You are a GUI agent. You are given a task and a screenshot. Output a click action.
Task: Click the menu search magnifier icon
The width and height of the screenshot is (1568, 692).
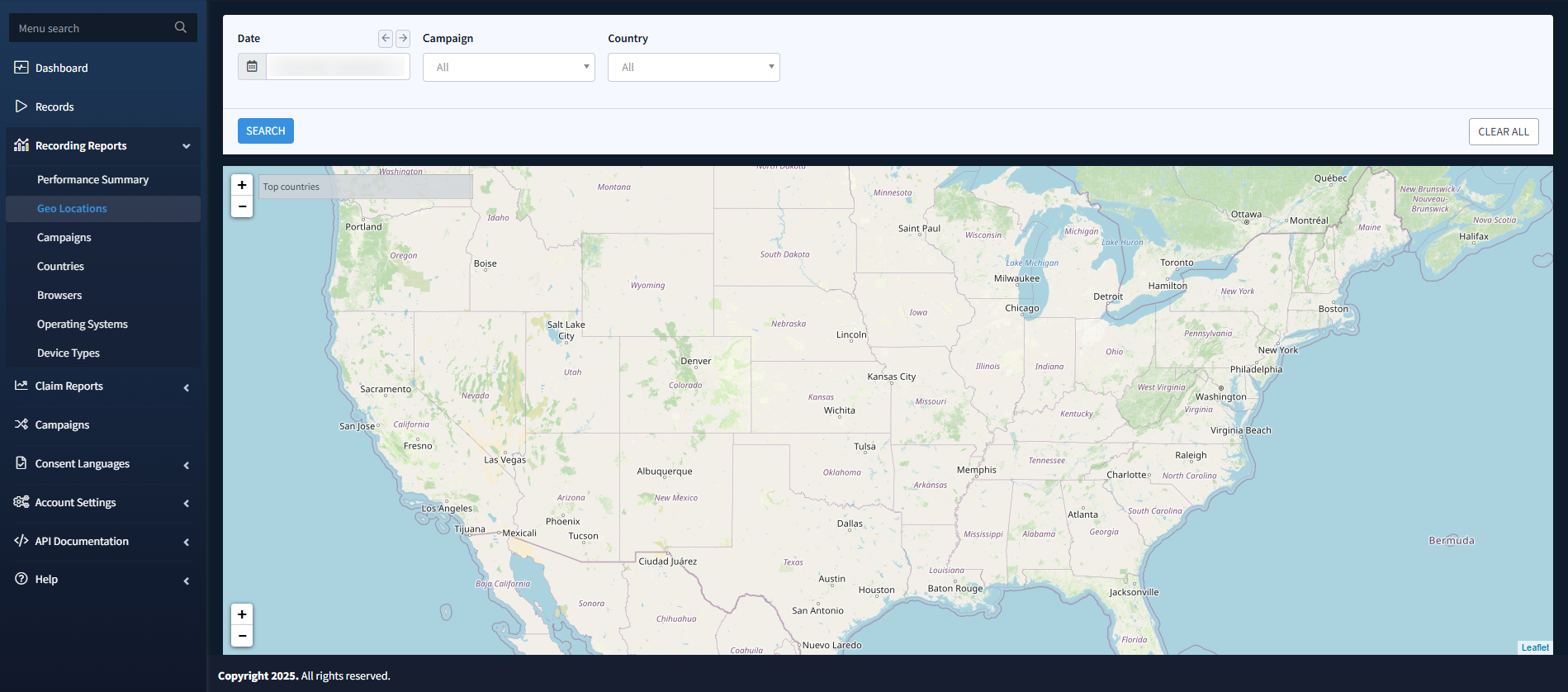[x=180, y=27]
